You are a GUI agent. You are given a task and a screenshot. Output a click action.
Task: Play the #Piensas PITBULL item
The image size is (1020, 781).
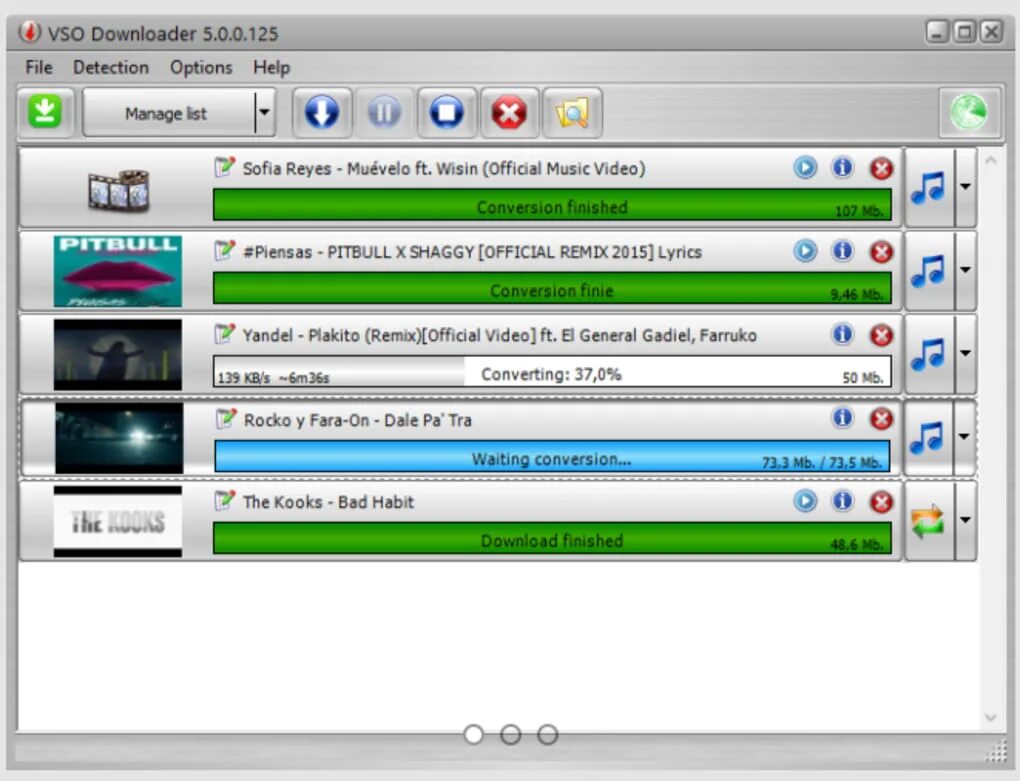click(x=805, y=251)
